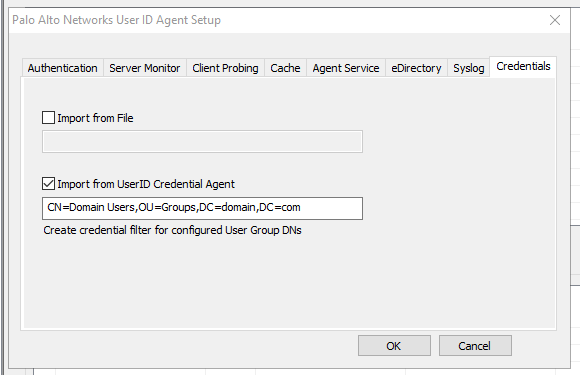Click the dialog title 'Palo Alto Networks User ID Agent Setup'
580x375 pixels.
tap(117, 20)
